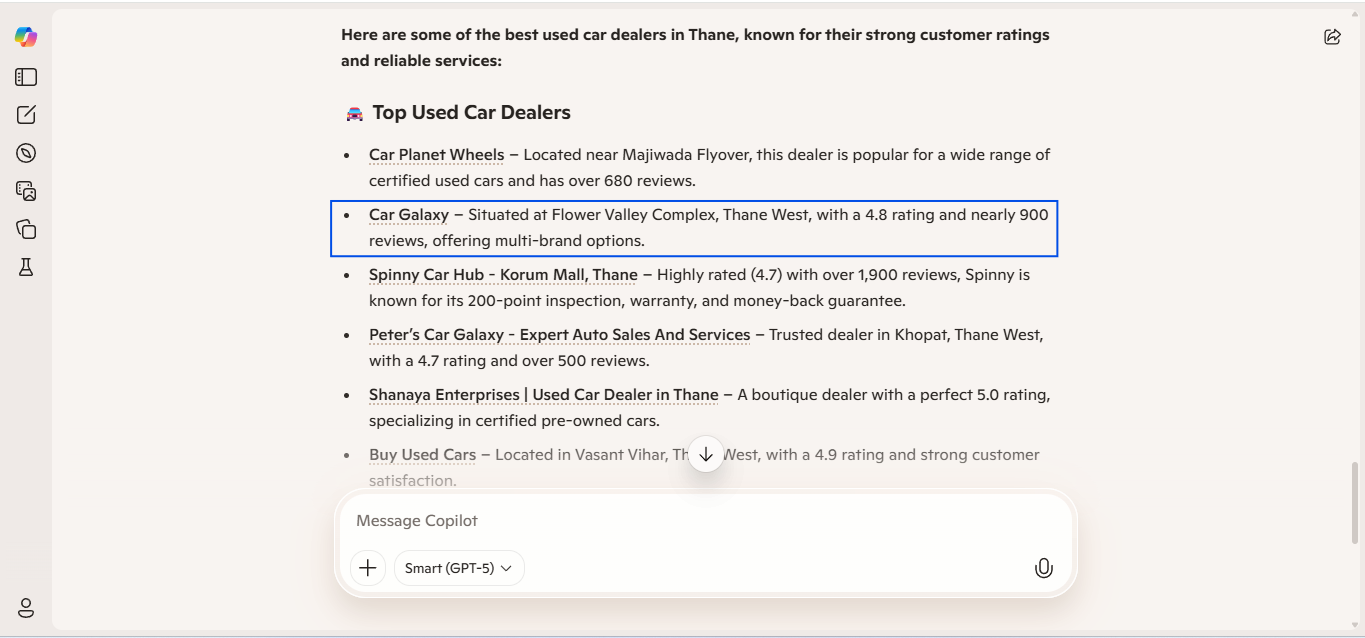Open the Car Planet Wheels link
Screen dimensions: 1365x638
[x=436, y=155]
